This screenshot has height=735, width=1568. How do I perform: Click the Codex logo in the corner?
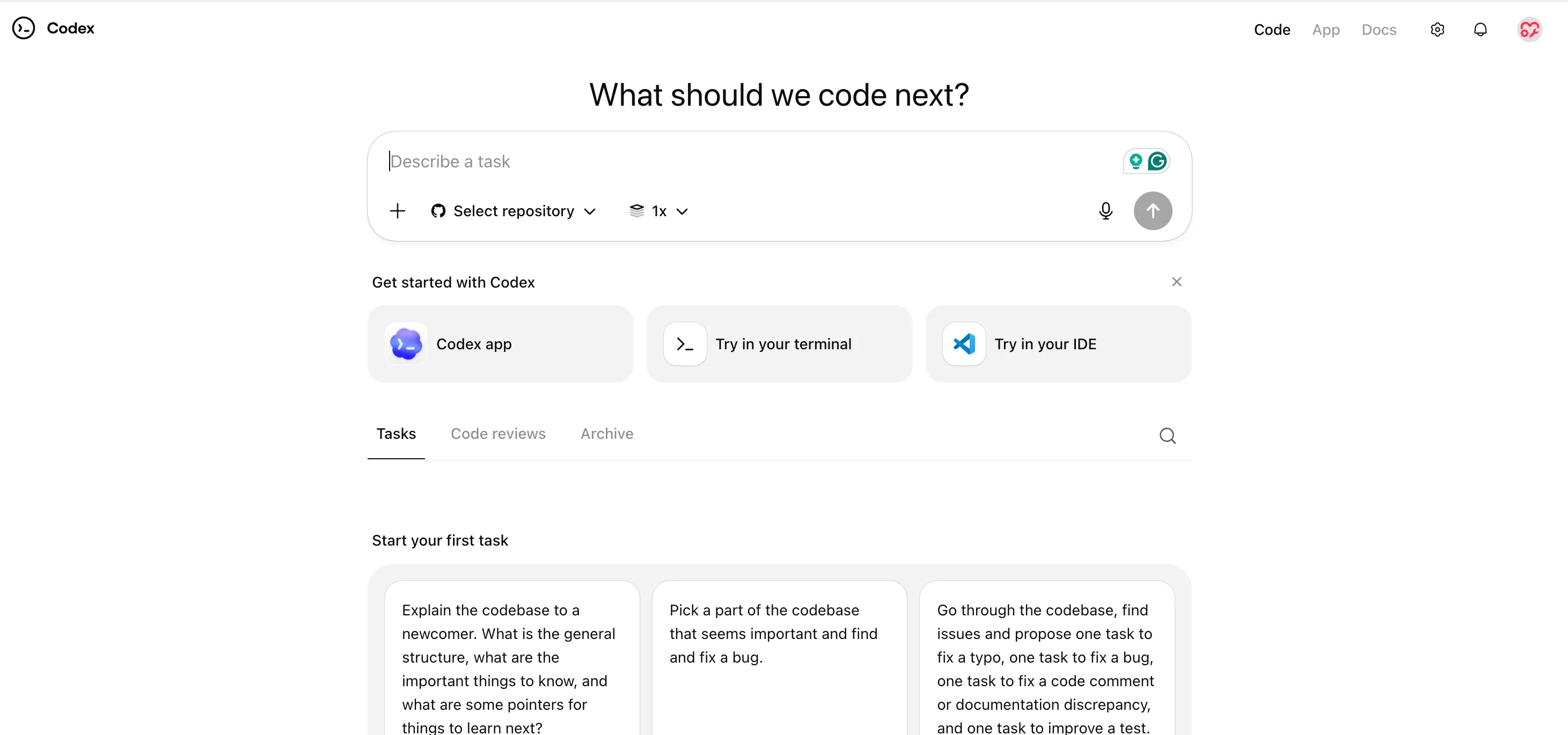point(24,28)
